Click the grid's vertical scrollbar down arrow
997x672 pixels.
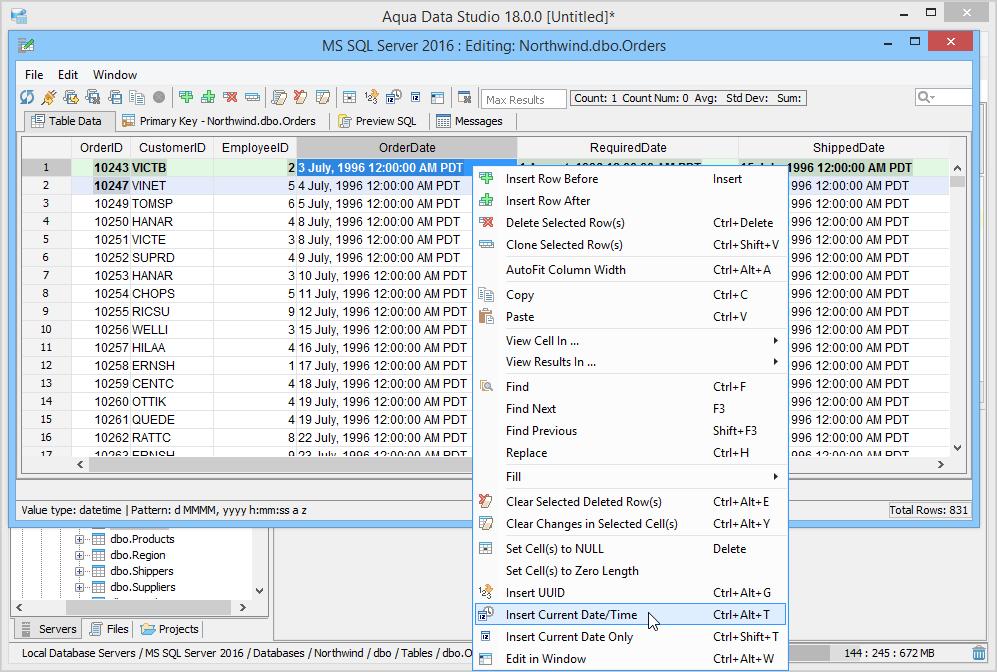coord(958,448)
